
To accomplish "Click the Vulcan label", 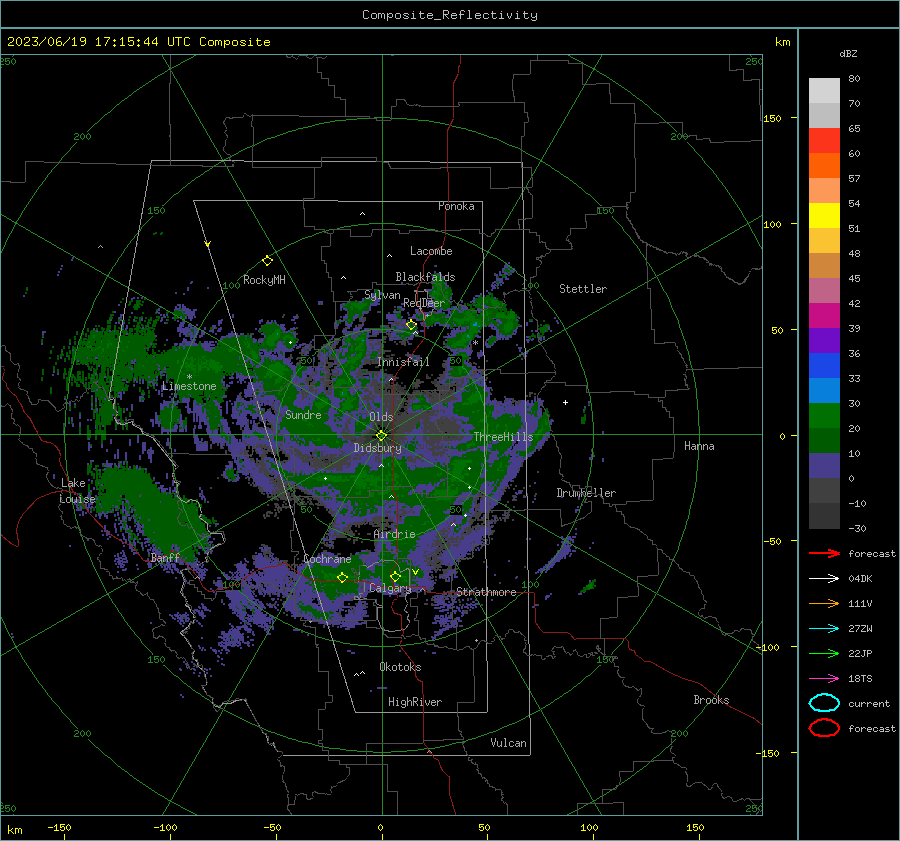I will click(508, 743).
